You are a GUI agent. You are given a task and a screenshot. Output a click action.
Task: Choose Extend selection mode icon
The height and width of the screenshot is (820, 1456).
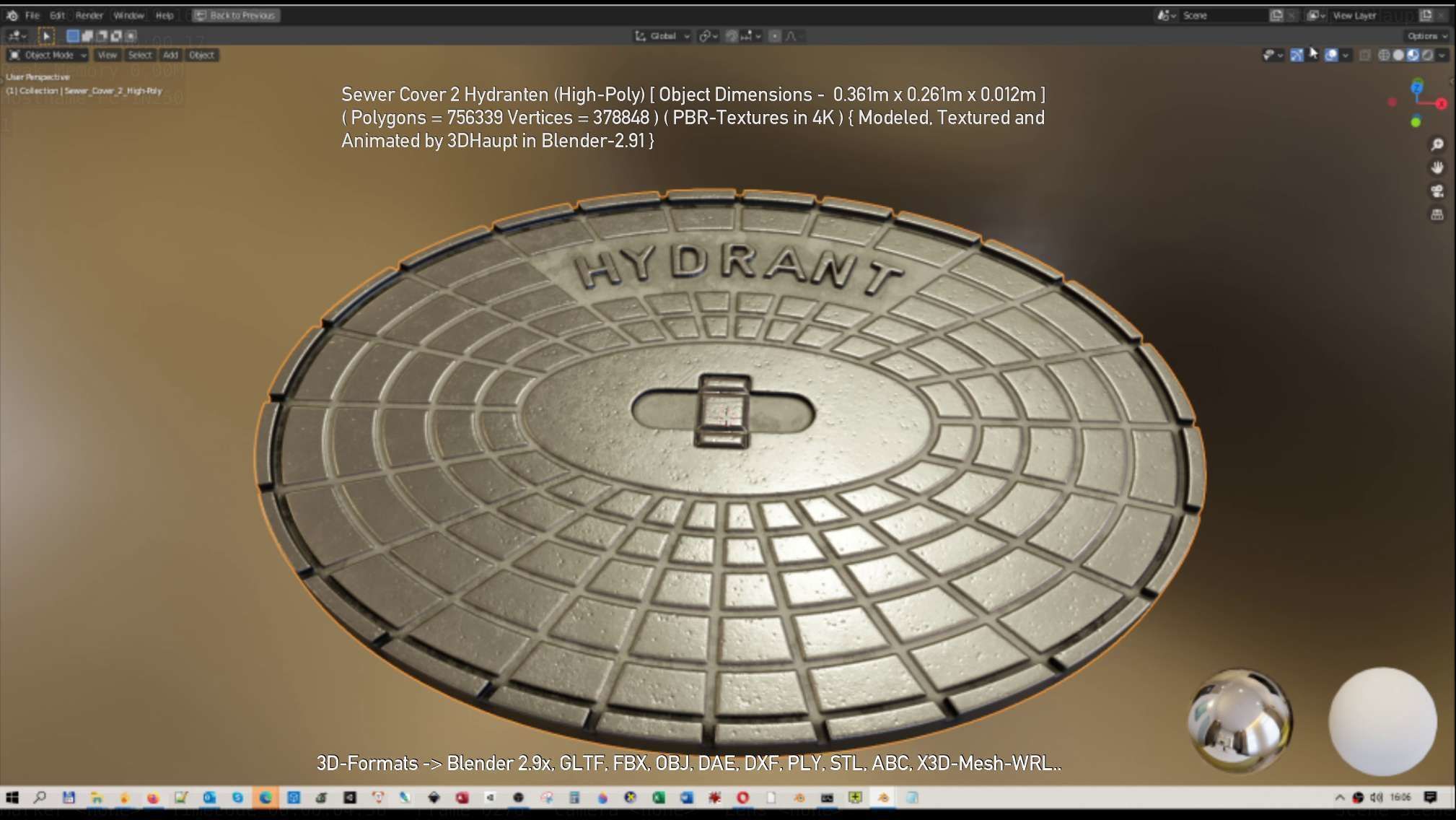[x=87, y=35]
